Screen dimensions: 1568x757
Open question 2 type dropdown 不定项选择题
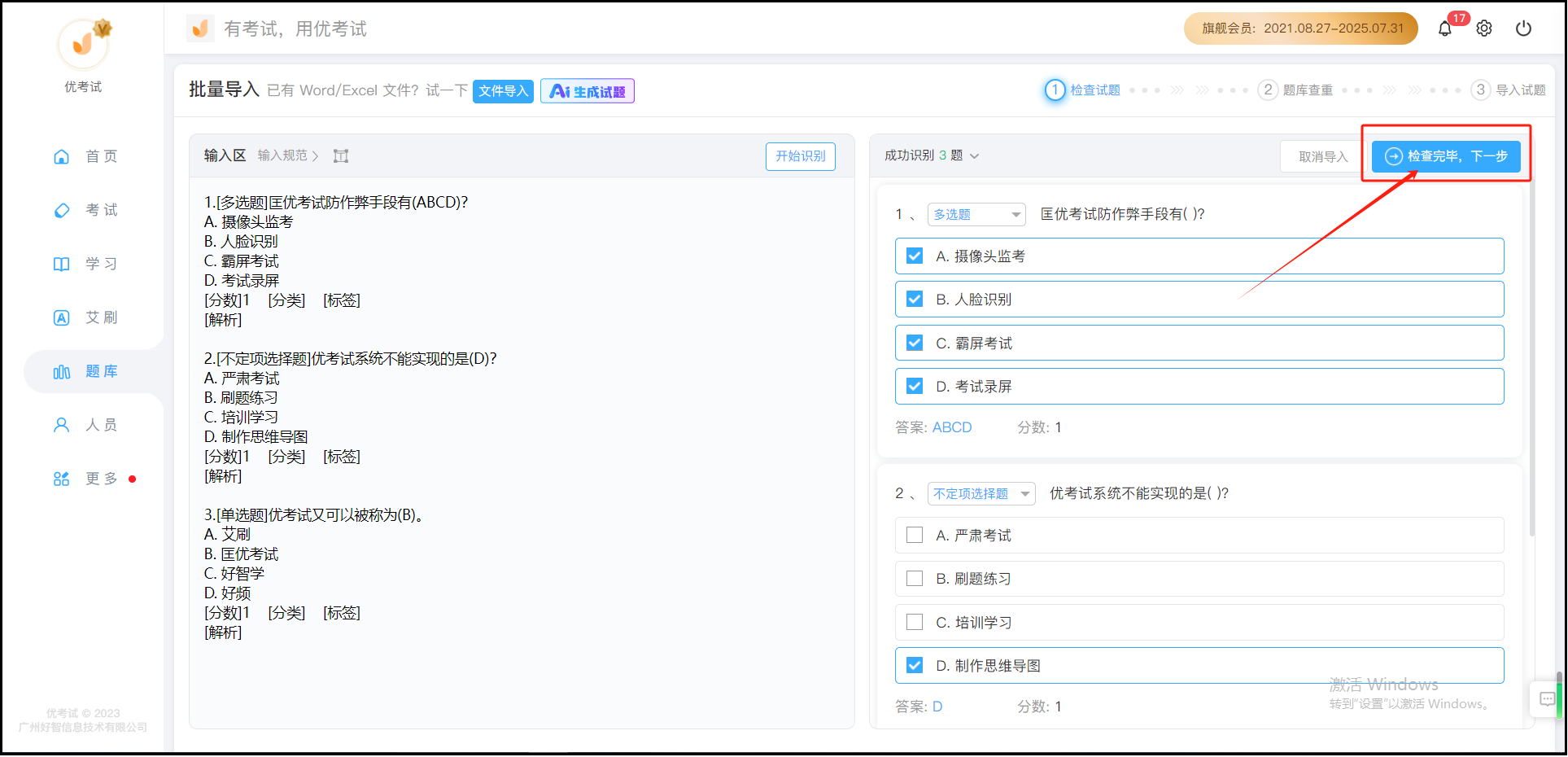(x=981, y=493)
